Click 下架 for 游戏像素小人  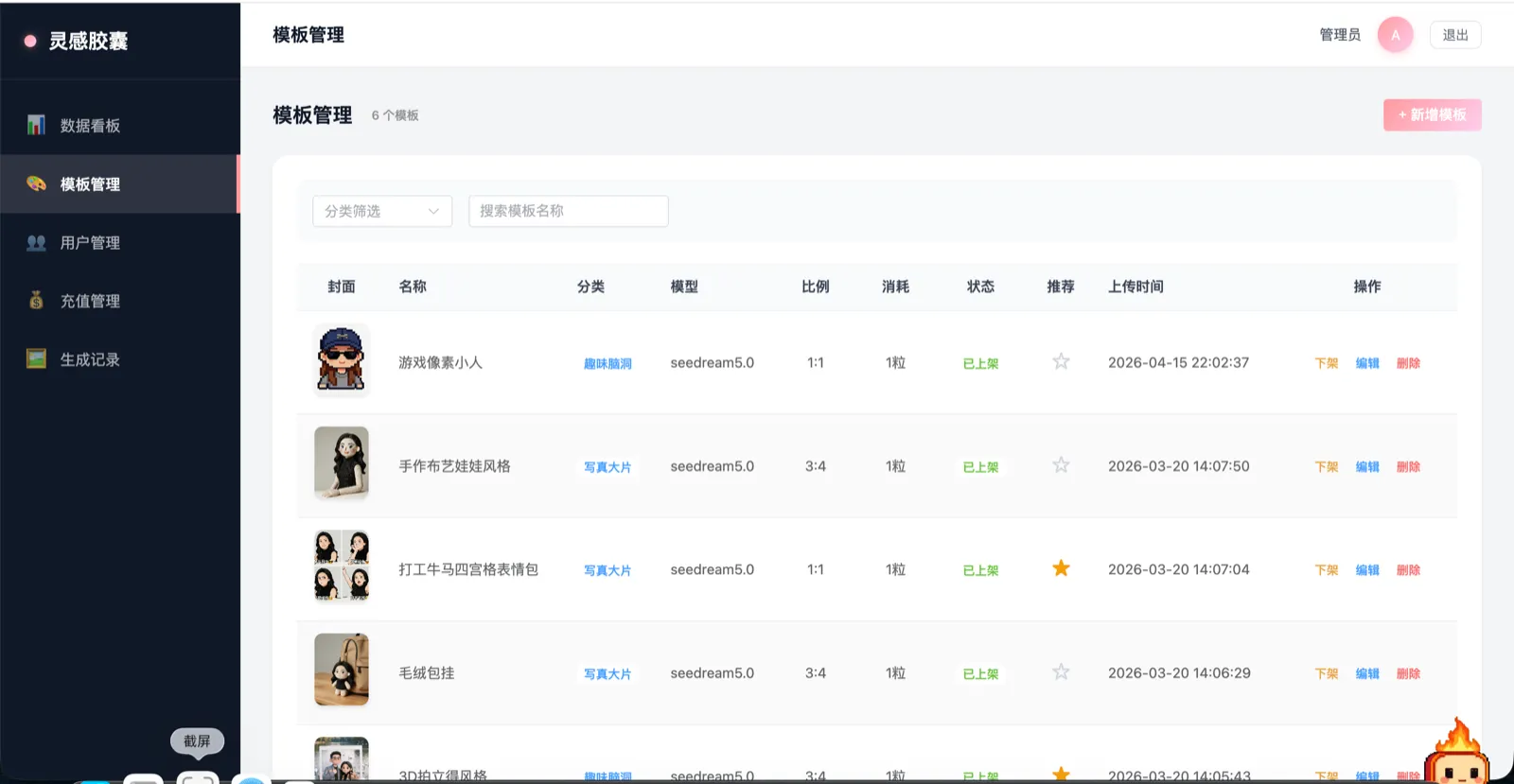coord(1327,363)
